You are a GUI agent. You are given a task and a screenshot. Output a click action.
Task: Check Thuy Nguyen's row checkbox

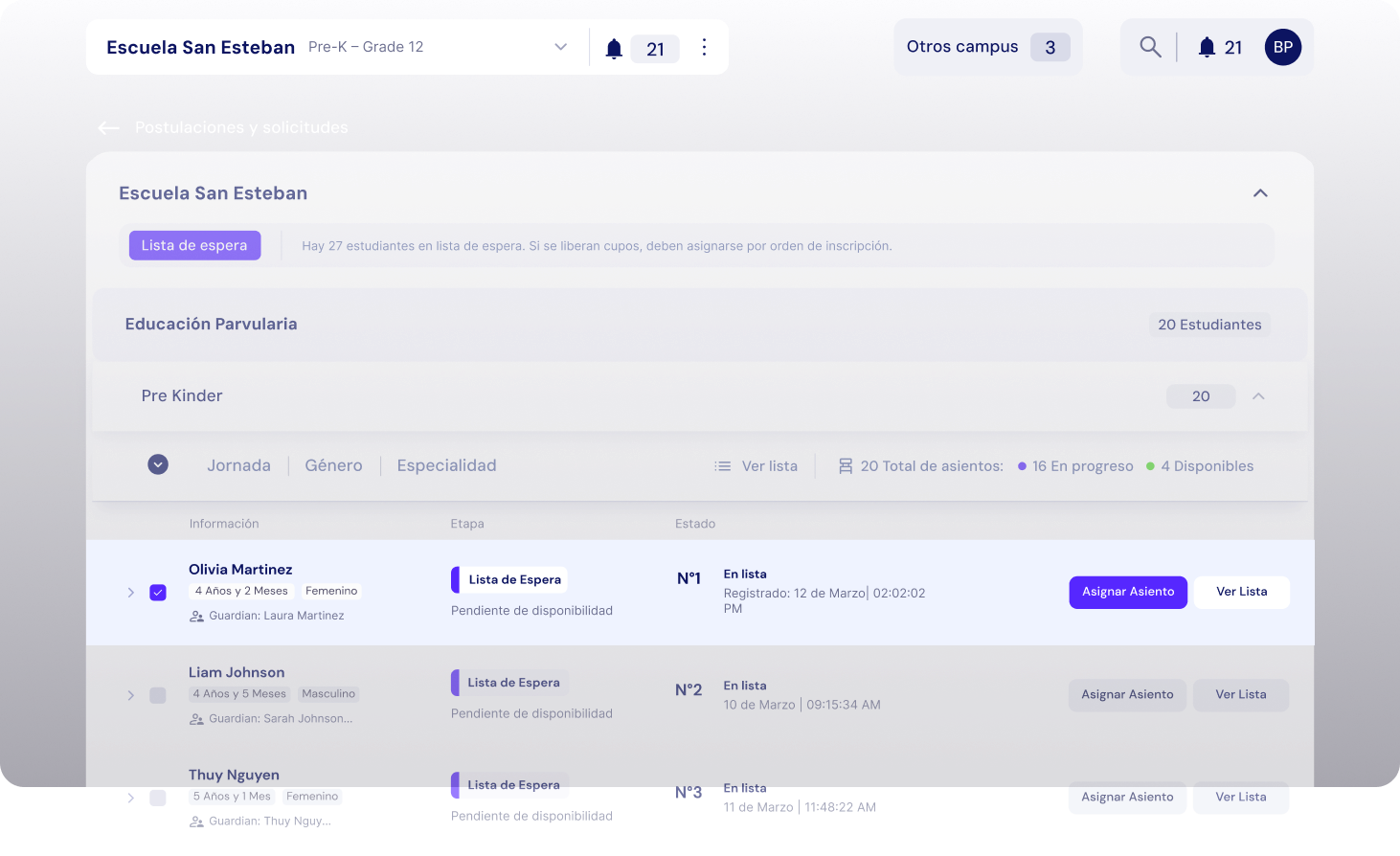pos(158,798)
